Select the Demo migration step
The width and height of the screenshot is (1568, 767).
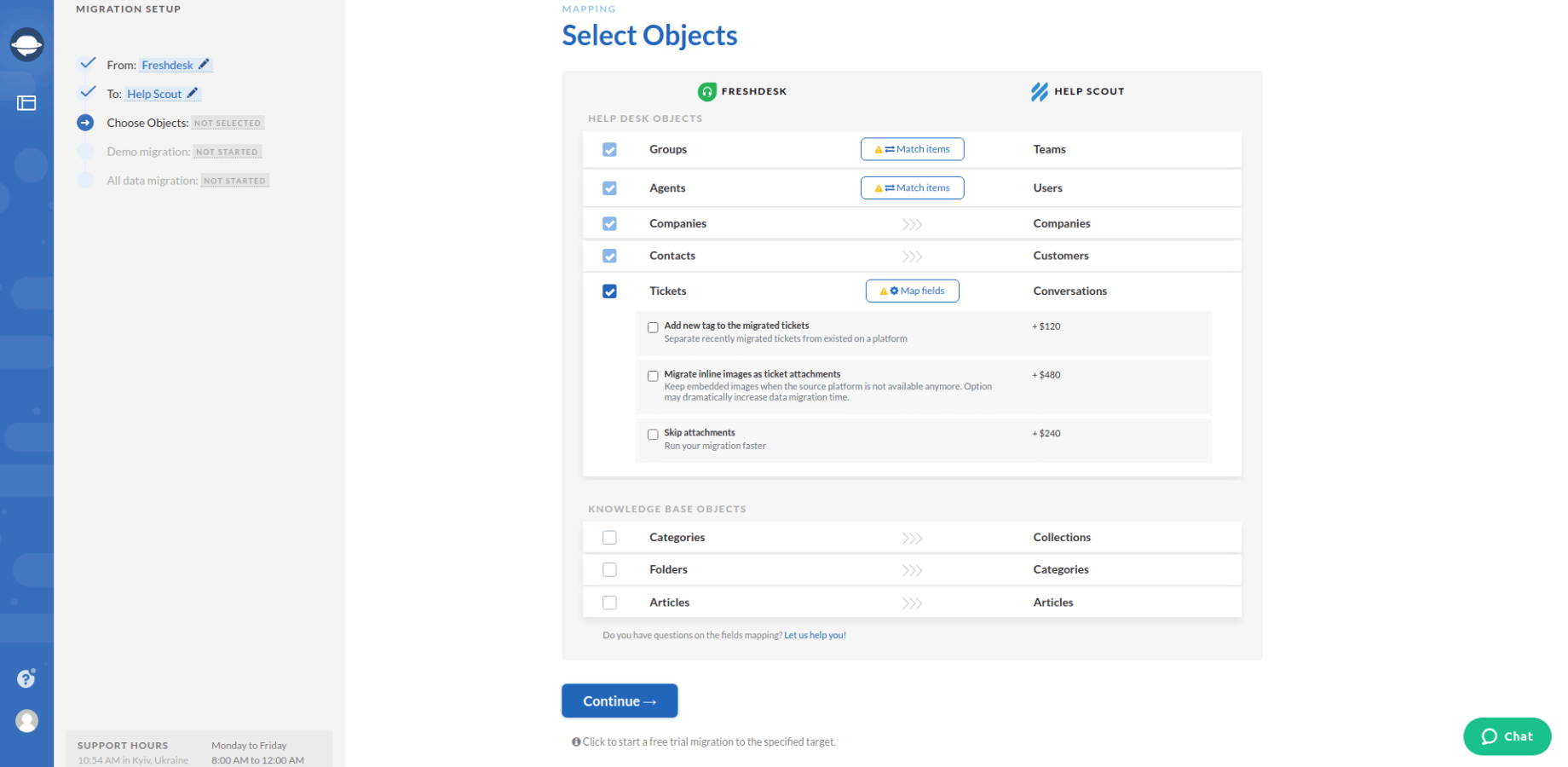point(148,152)
